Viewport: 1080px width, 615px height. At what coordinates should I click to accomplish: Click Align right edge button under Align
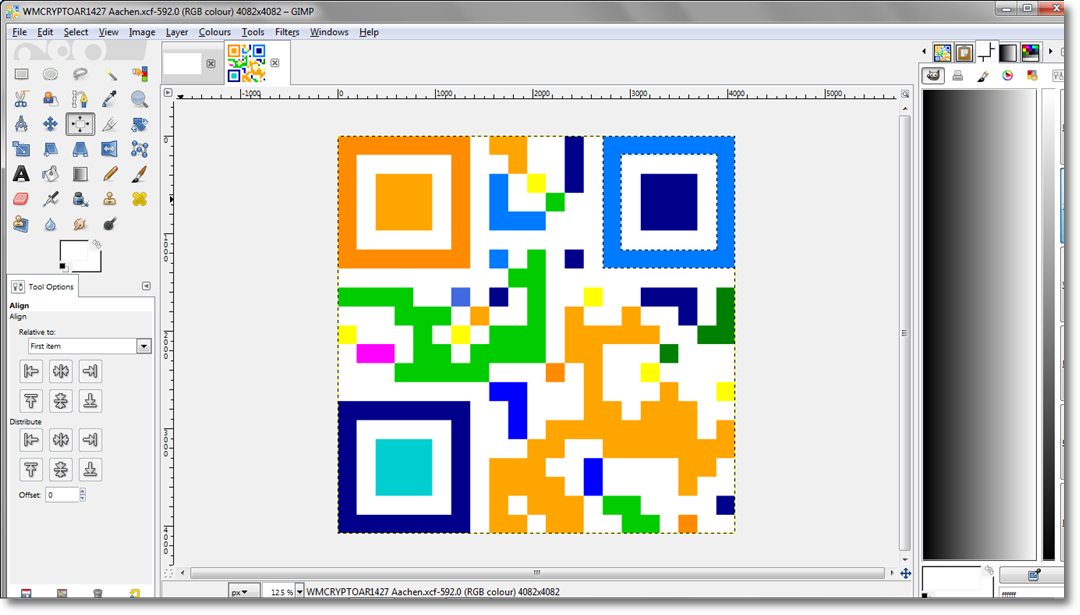90,371
